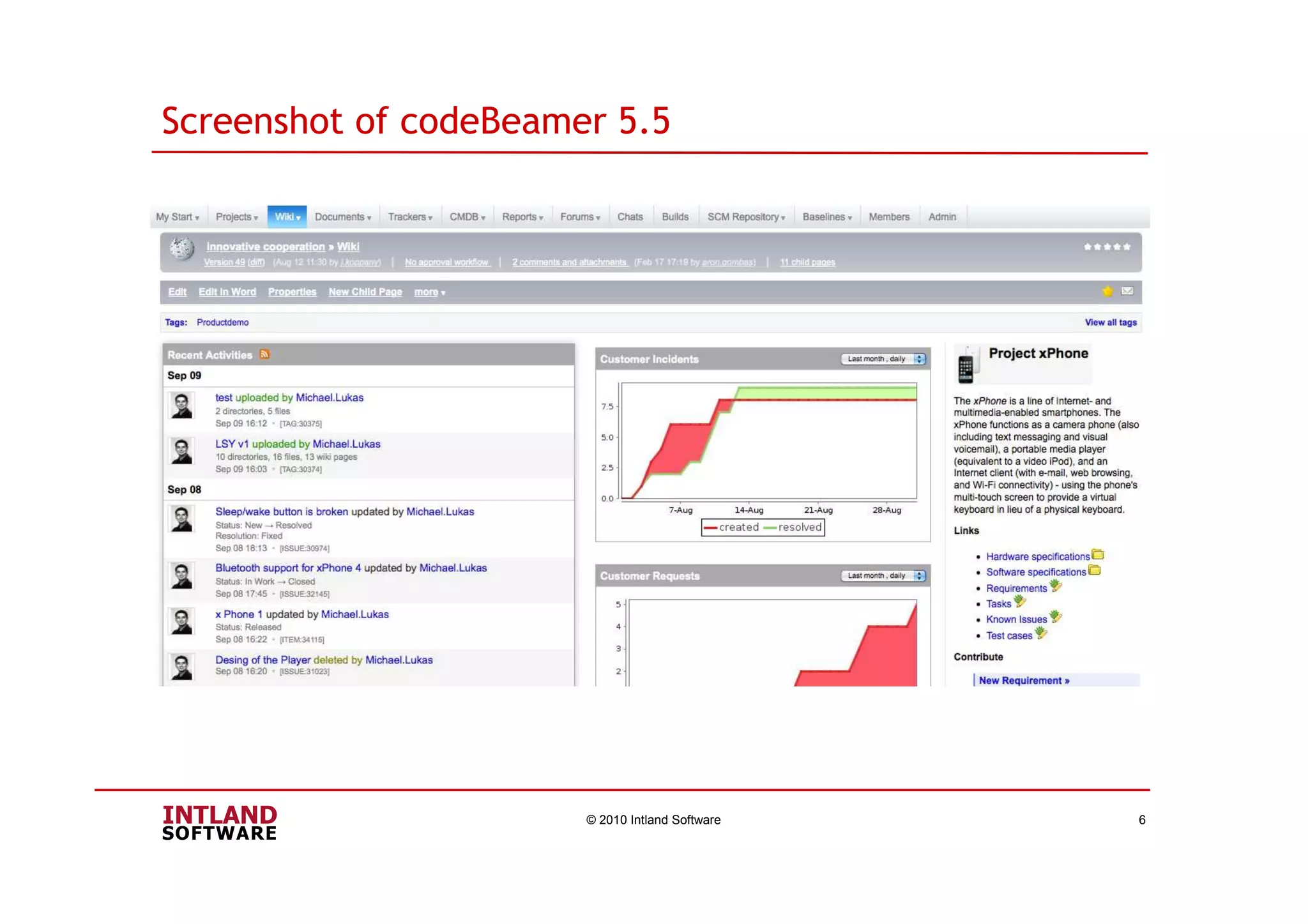
Task: Open the 'x Phone 1' item link
Action: (x=239, y=614)
